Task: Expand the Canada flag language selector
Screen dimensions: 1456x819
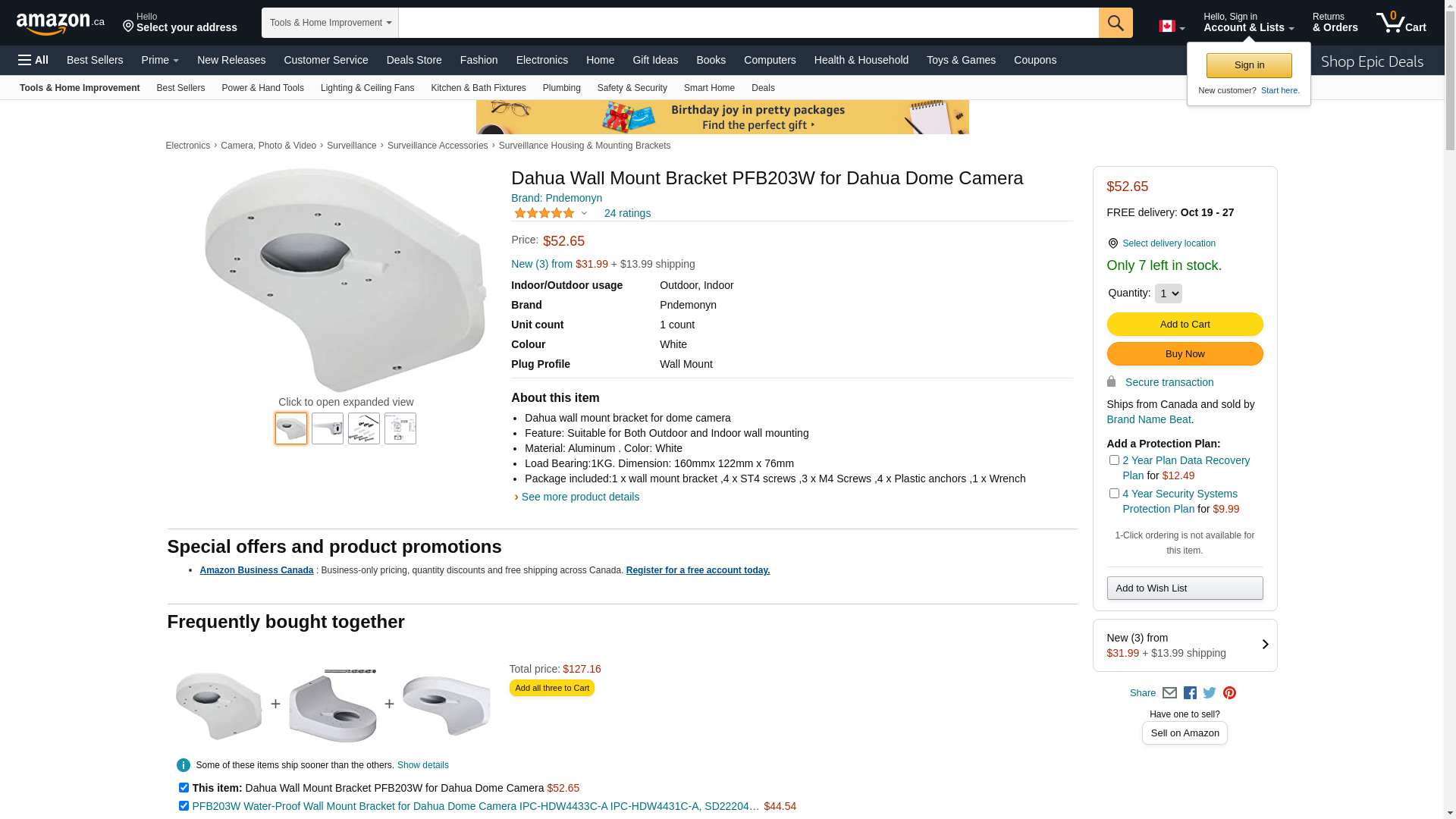Action: (1172, 27)
